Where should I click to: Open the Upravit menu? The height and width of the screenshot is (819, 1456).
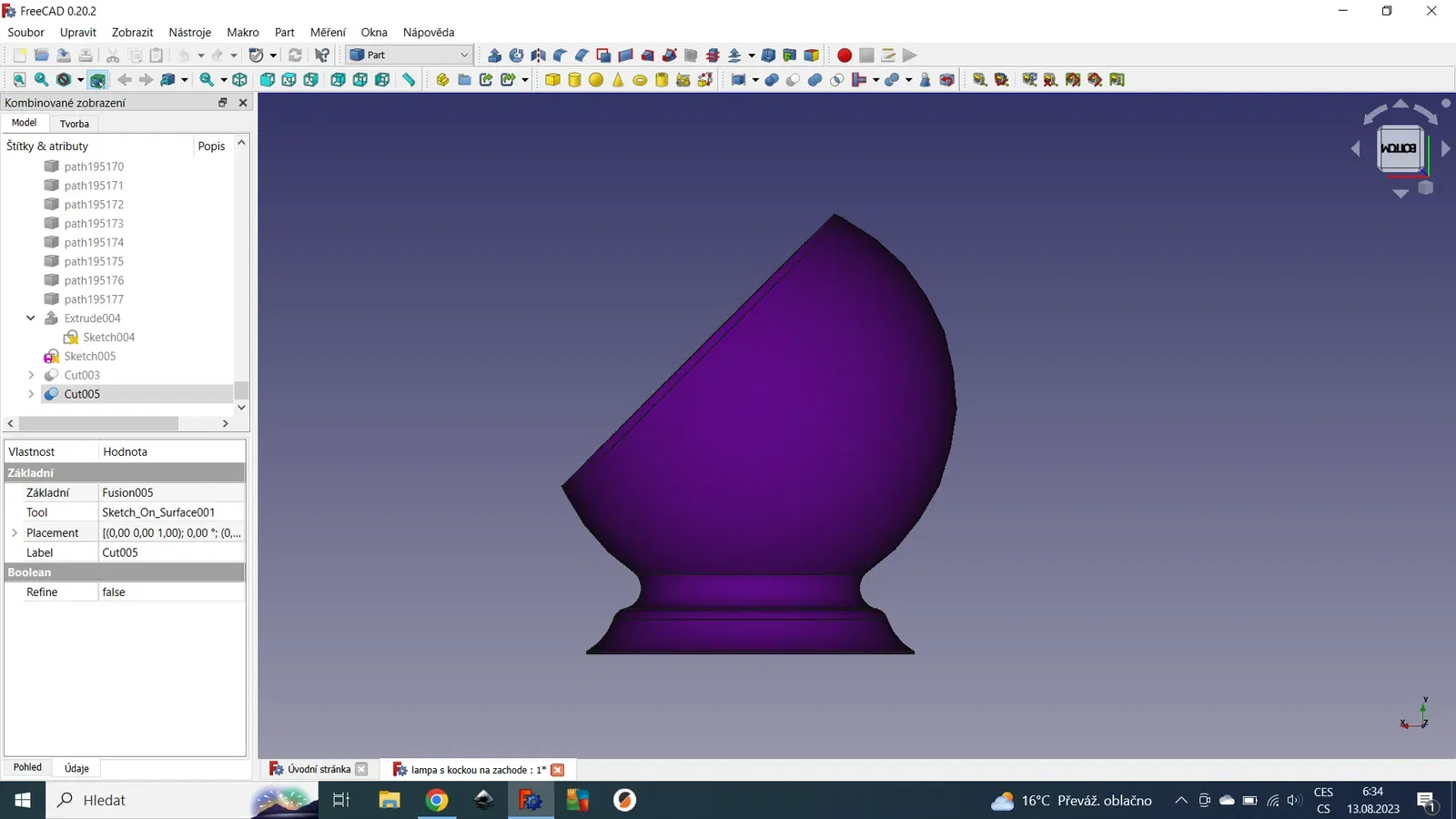click(x=78, y=32)
